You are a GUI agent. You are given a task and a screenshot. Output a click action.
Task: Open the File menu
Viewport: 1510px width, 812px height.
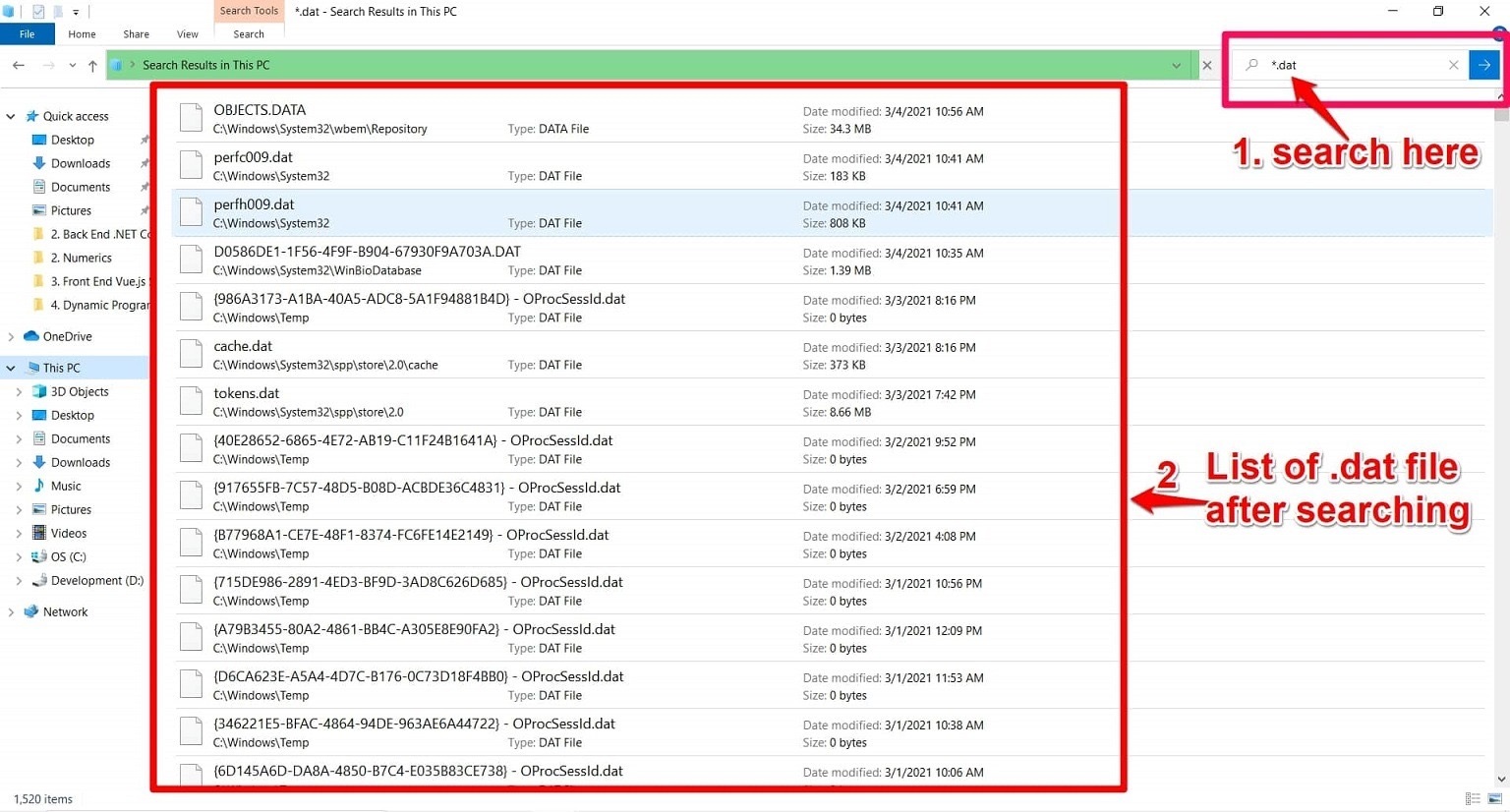pyautogui.click(x=28, y=32)
